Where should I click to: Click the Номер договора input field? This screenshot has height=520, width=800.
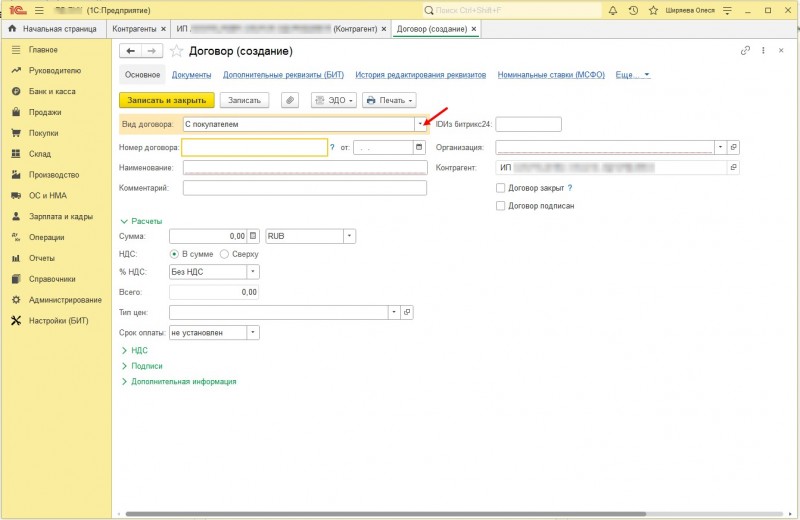[255, 147]
